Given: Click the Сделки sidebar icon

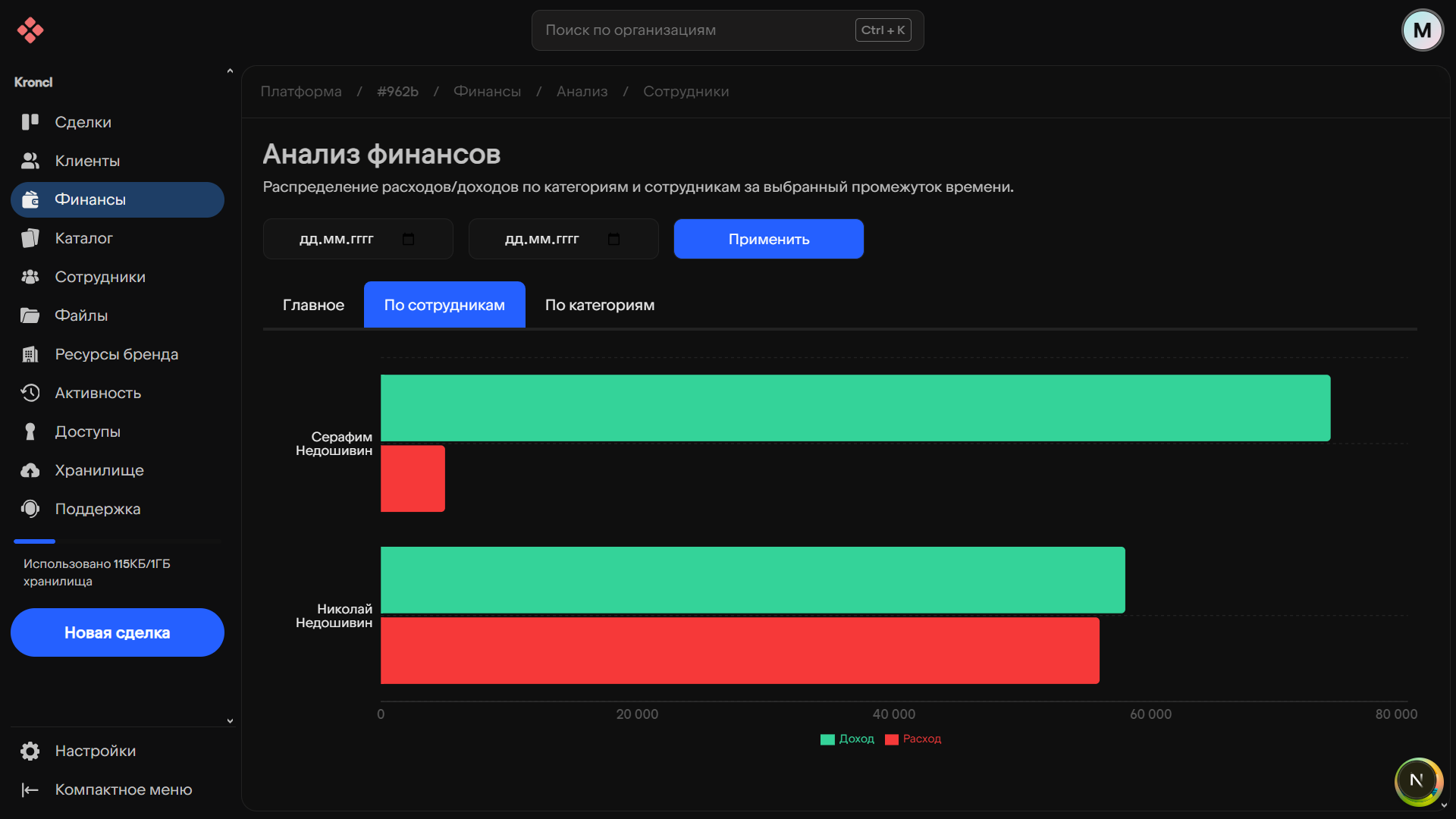Looking at the screenshot, I should [30, 122].
